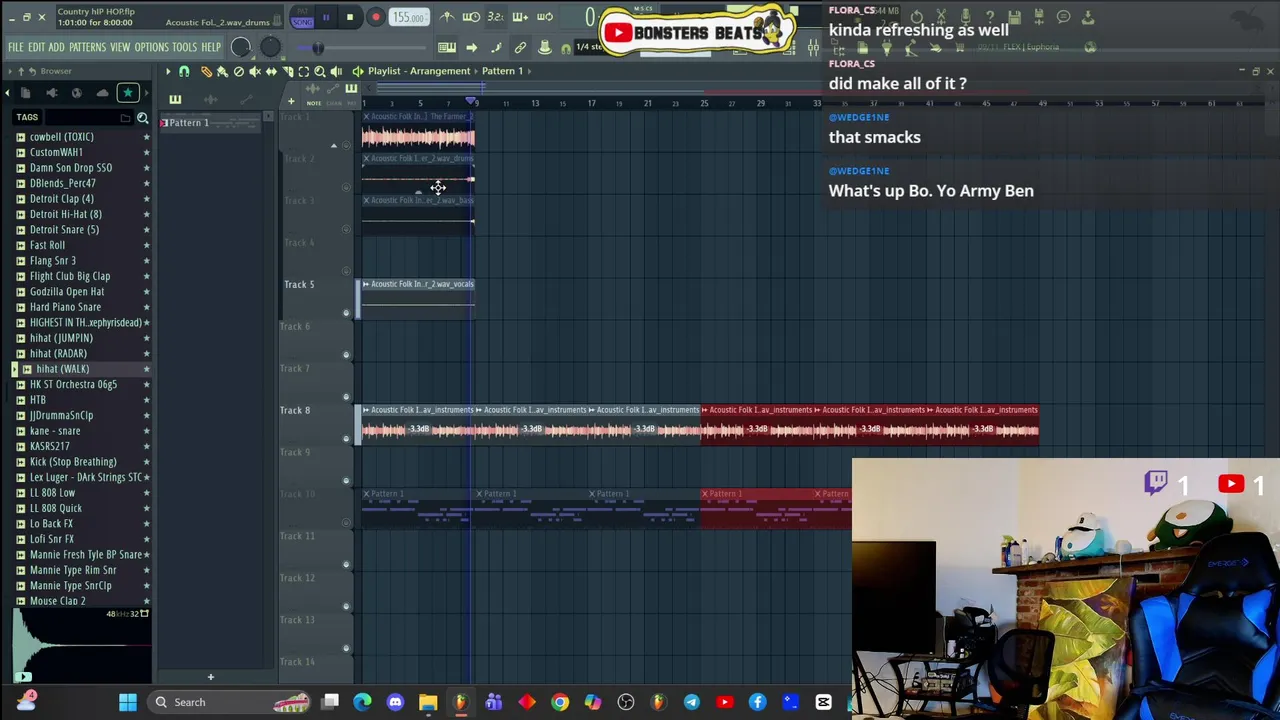1280x720 pixels.
Task: Collapse Track 1 group triangle
Action: point(334,145)
